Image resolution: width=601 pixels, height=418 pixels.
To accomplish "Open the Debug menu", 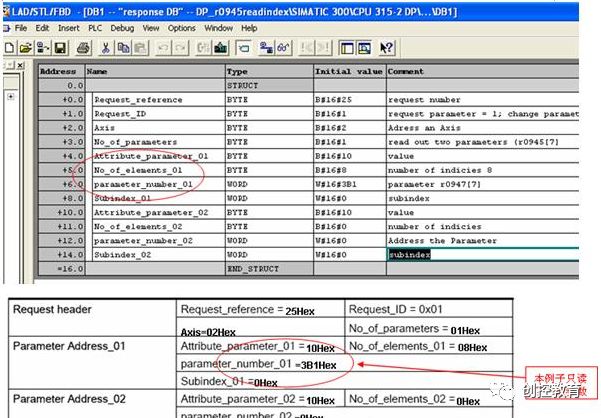I will click(x=122, y=28).
